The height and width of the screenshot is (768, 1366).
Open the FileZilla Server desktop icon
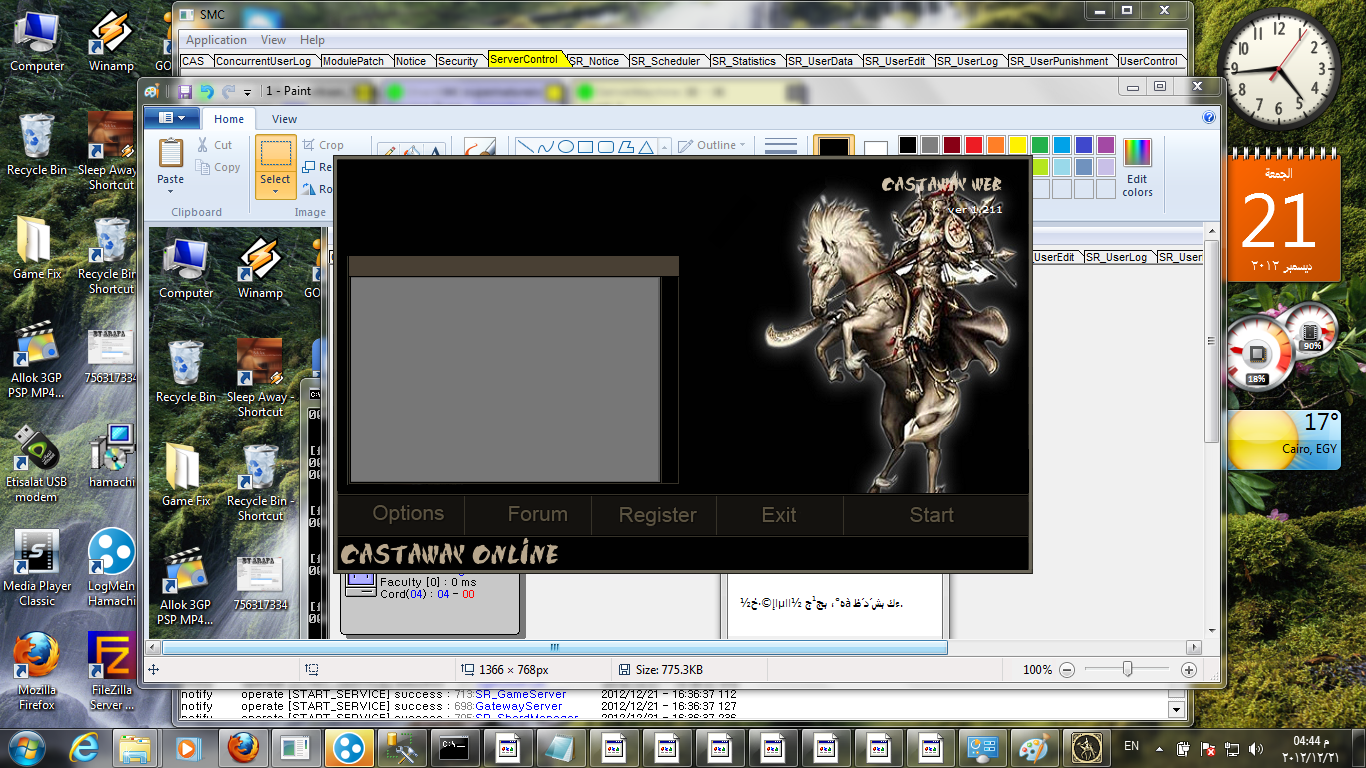click(x=111, y=671)
